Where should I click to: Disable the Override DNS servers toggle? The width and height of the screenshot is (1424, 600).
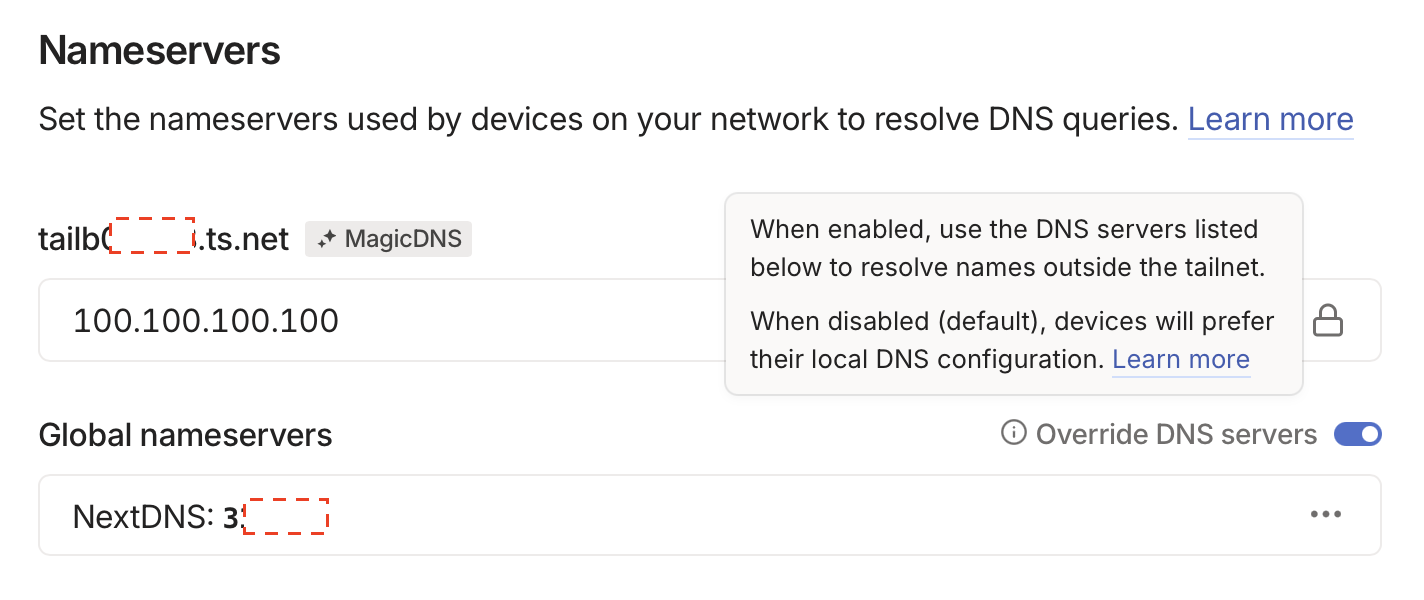pyautogui.click(x=1357, y=434)
